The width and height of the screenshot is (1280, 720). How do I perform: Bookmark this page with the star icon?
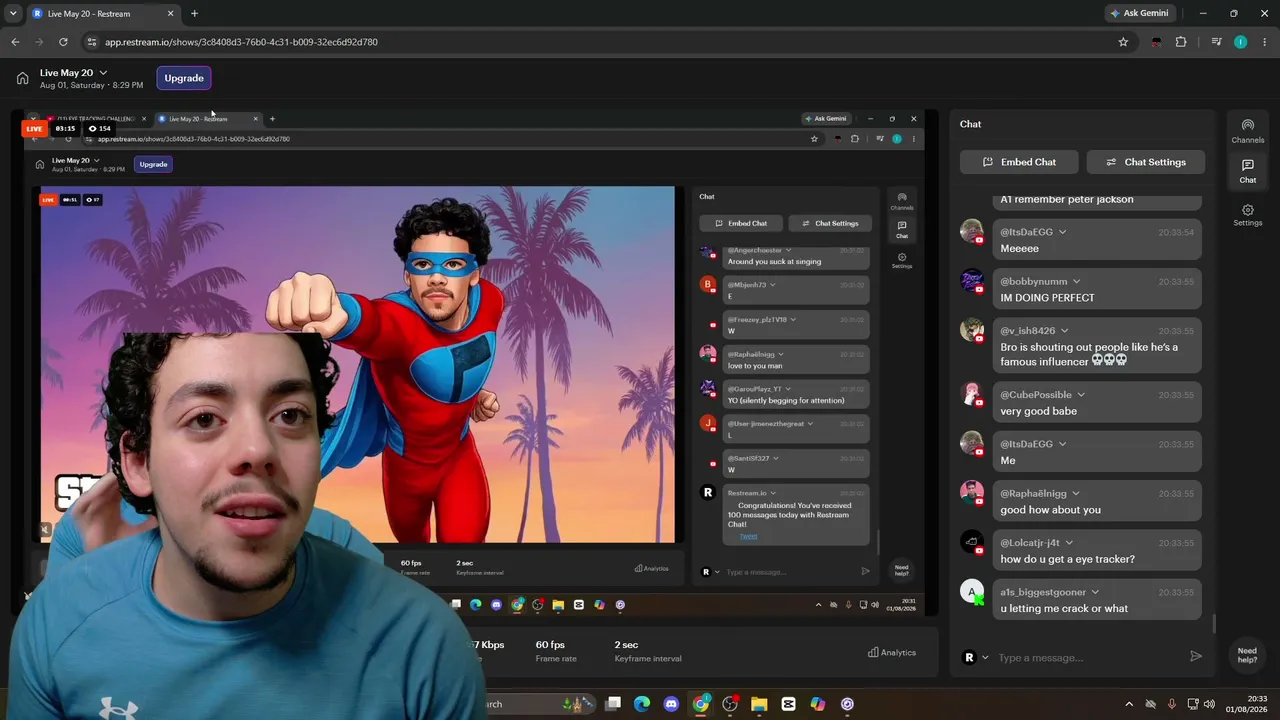1123,42
